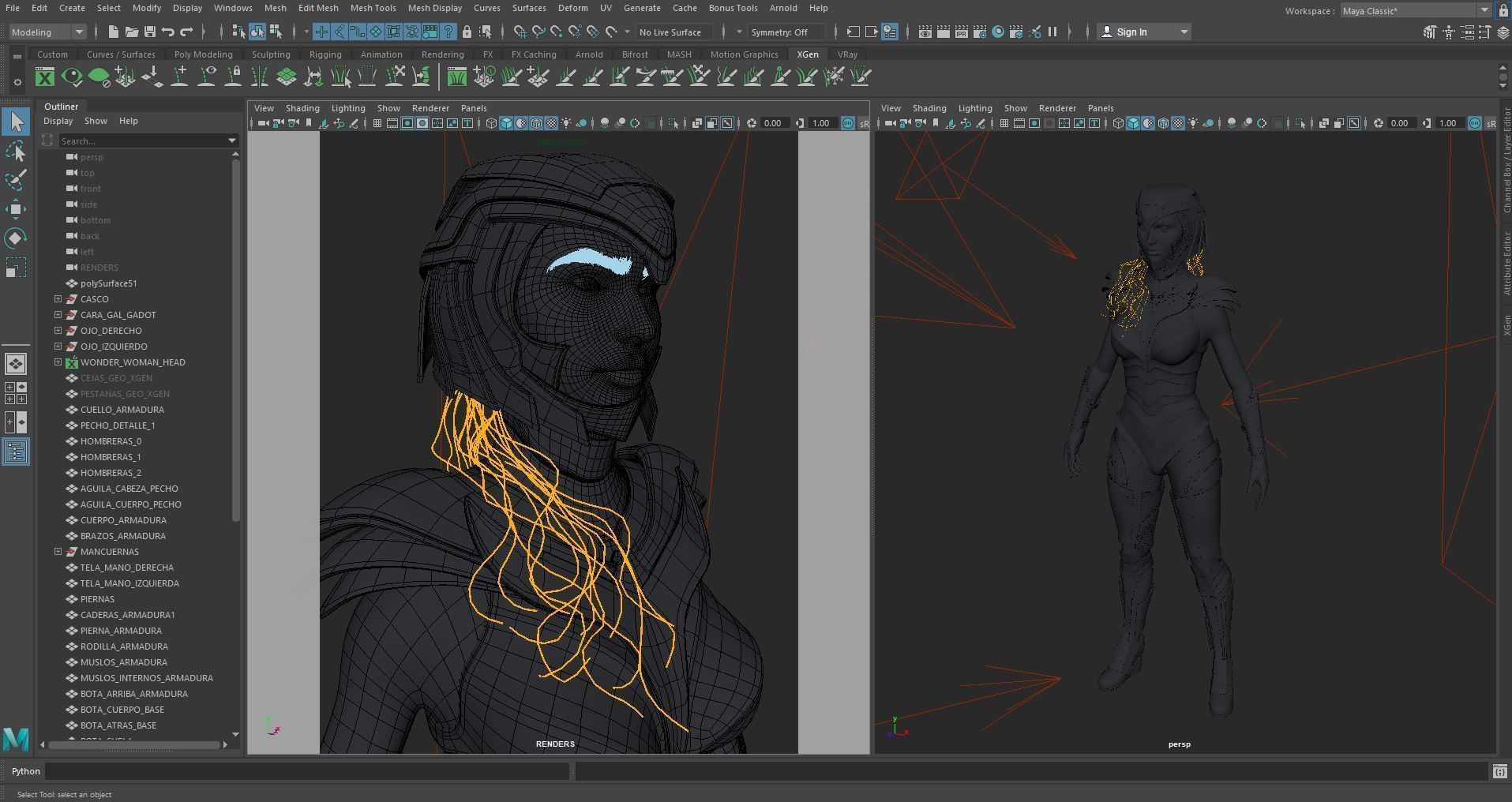Viewport: 1512px width, 802px height.
Task: Open Outliner Display menu
Action: point(58,121)
